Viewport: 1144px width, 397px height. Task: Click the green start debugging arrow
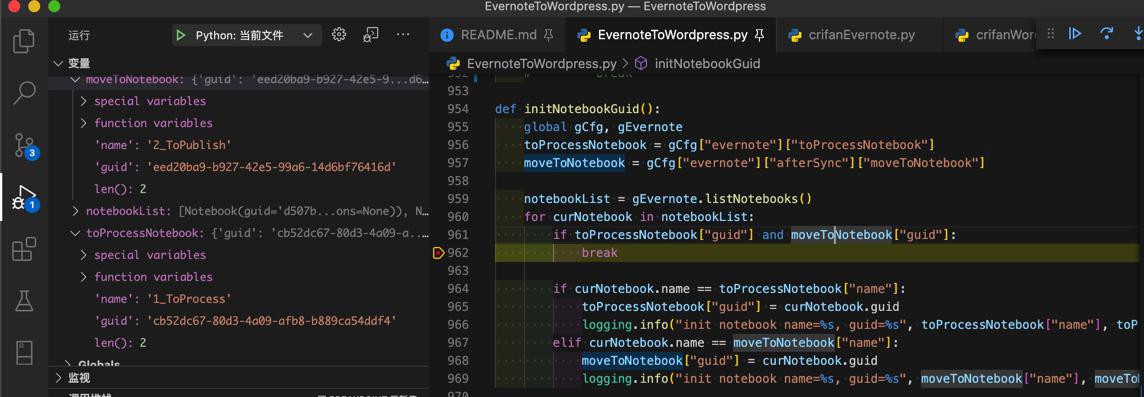point(180,35)
